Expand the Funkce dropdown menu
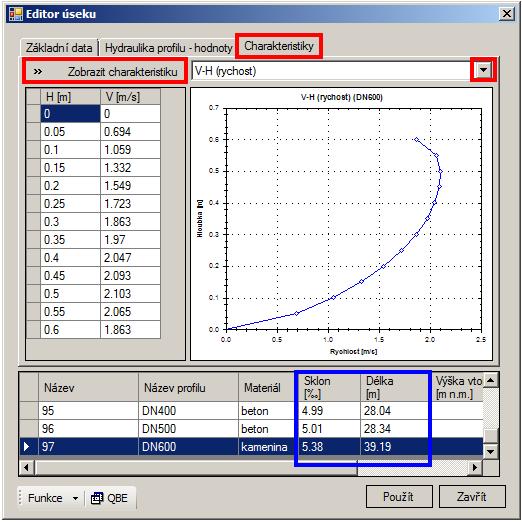This screenshot has height=522, width=522. 76,498
